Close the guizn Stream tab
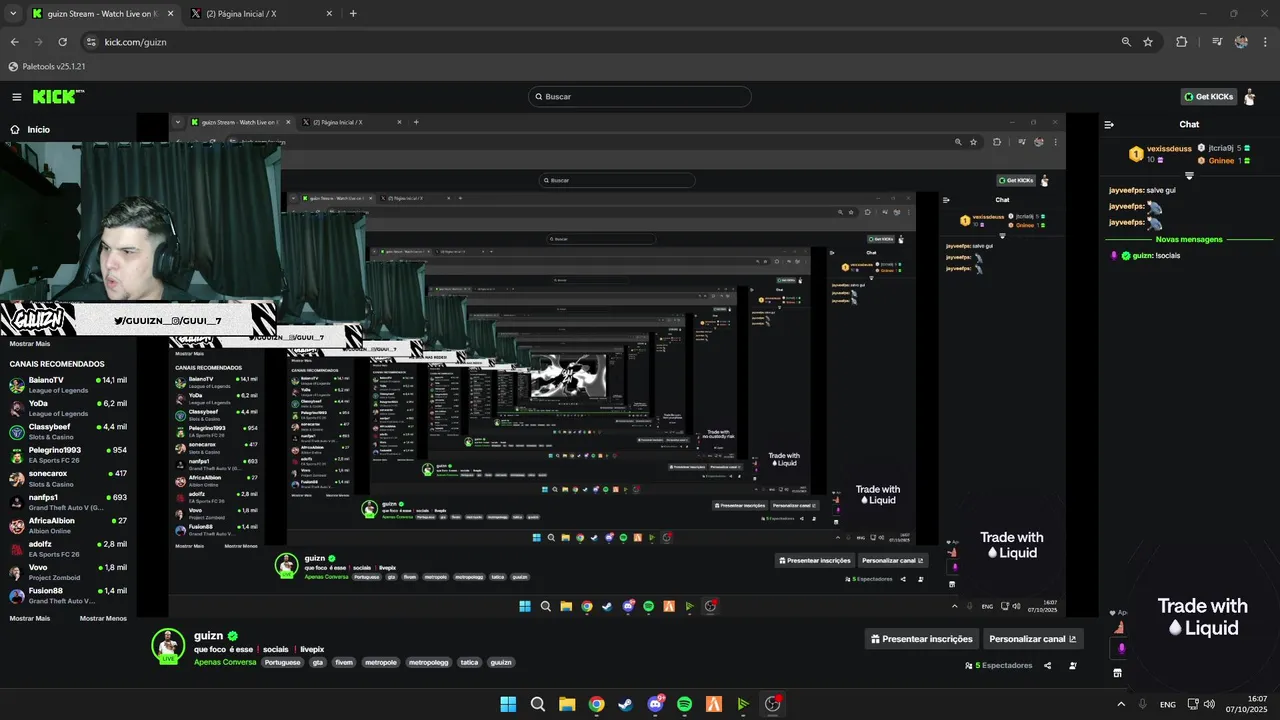Screen dimensions: 1280x720 coord(170,14)
